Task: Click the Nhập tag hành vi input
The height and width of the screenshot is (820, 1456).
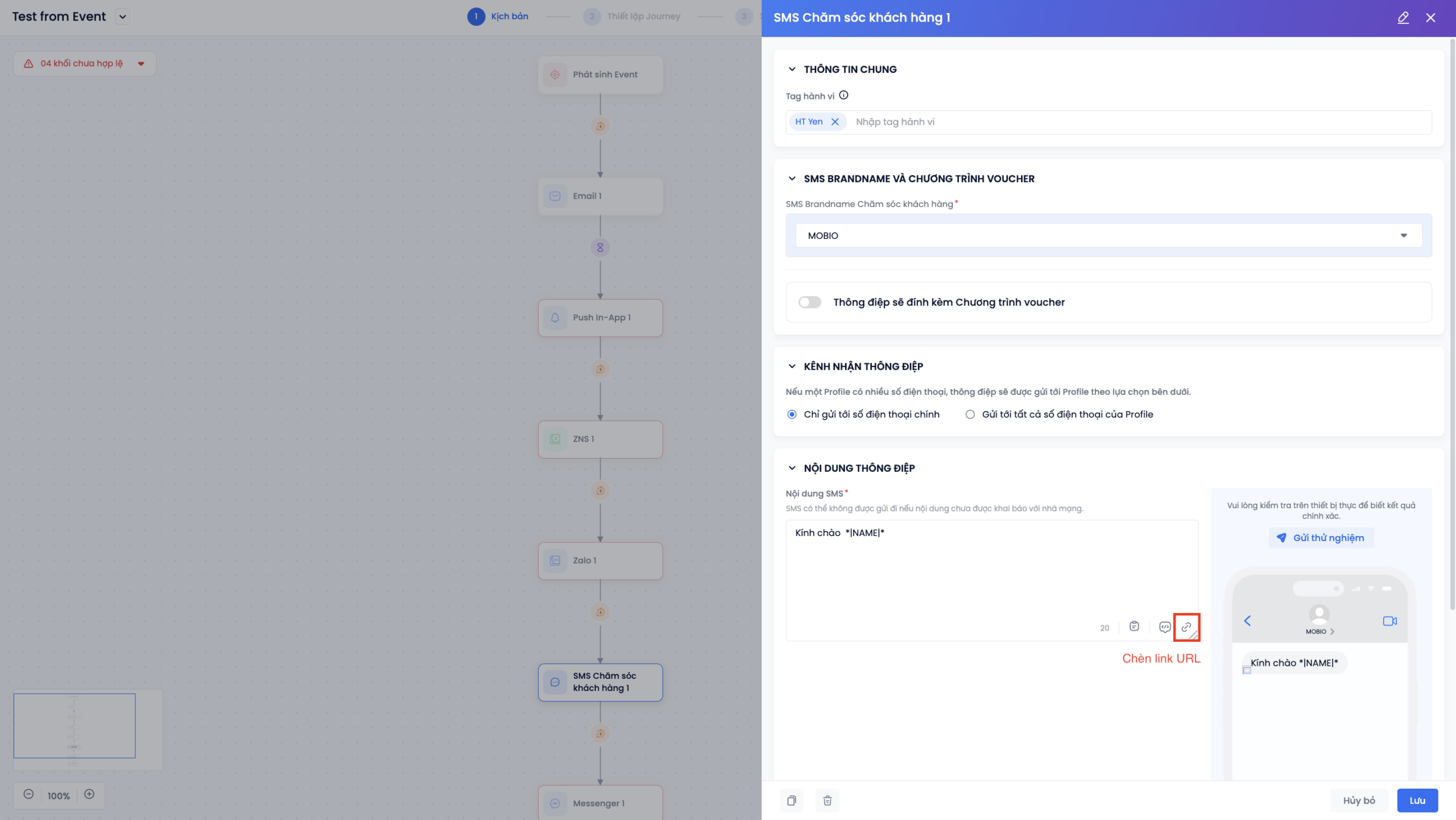Action: pyautogui.click(x=1137, y=122)
